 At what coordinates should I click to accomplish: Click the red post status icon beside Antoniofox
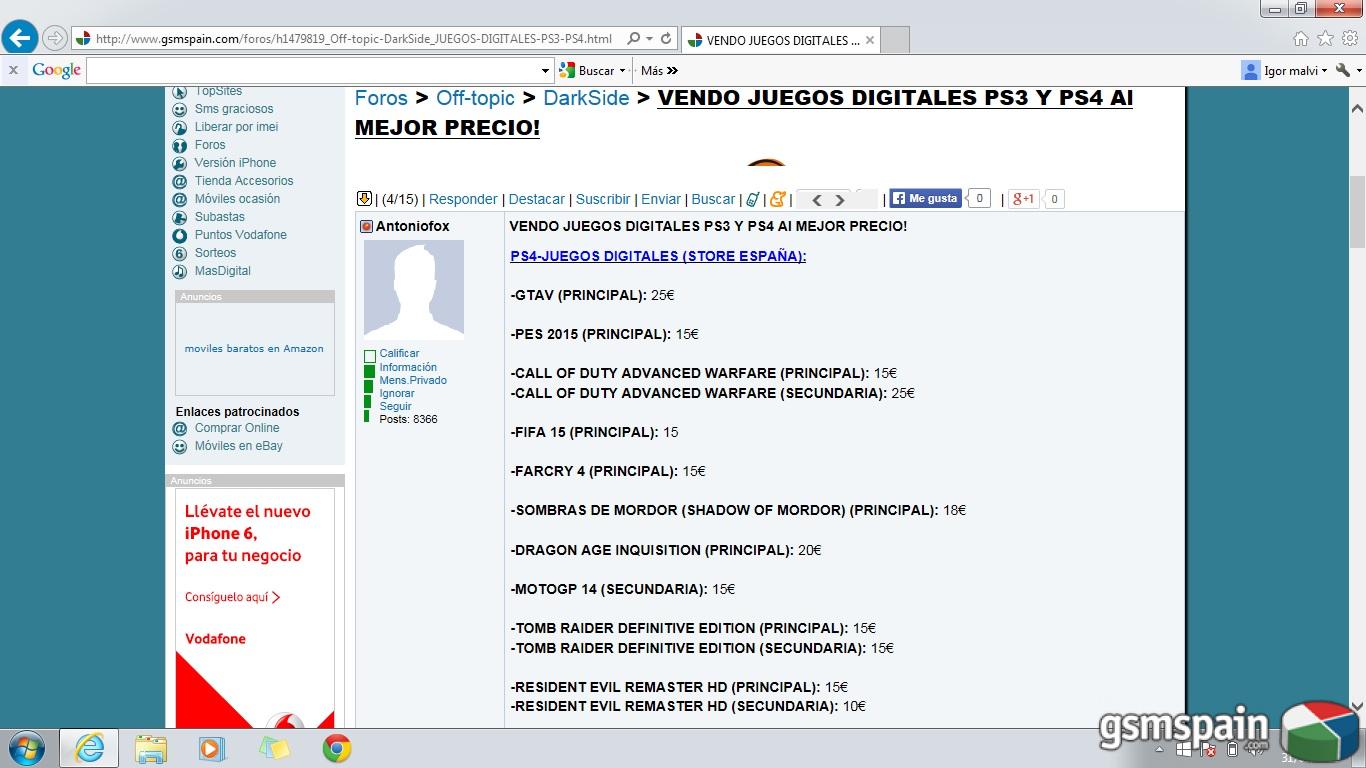pos(366,227)
